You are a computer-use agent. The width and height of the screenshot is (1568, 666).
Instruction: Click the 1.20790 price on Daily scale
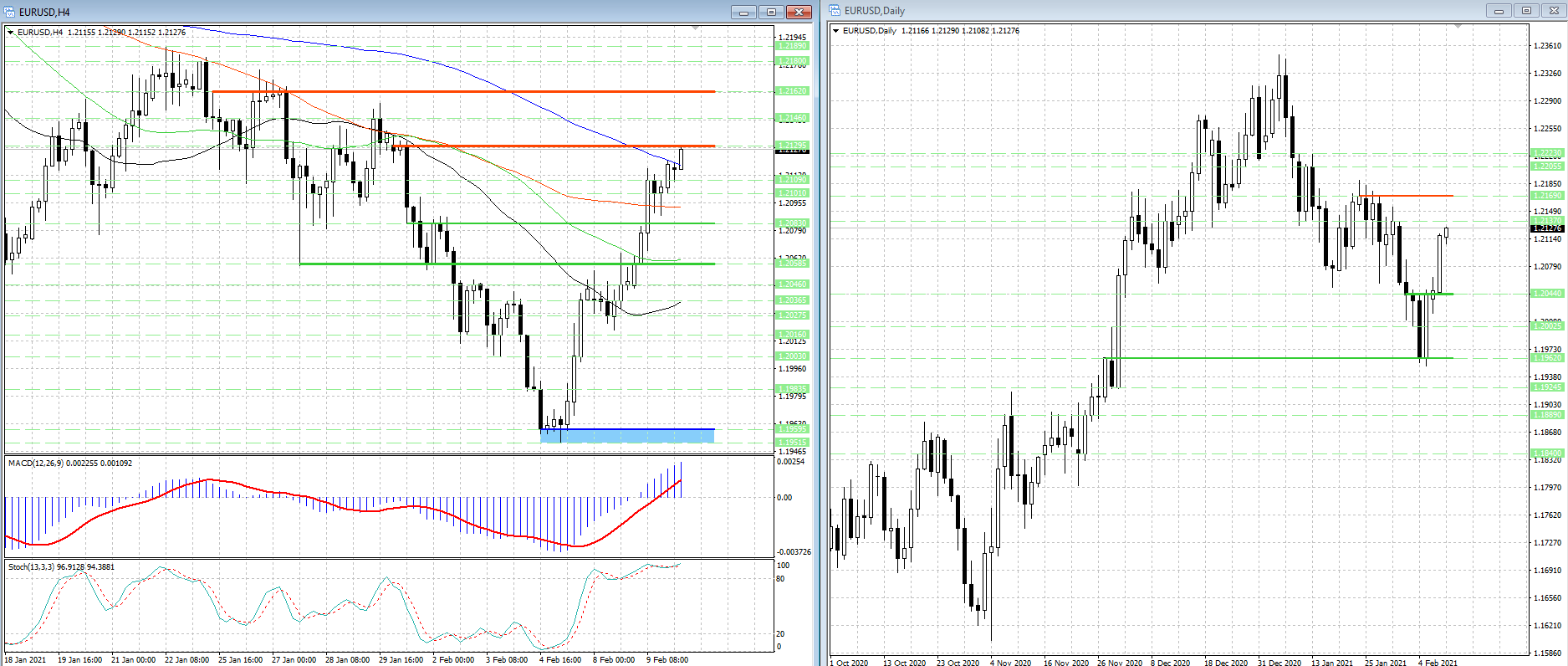(1547, 267)
